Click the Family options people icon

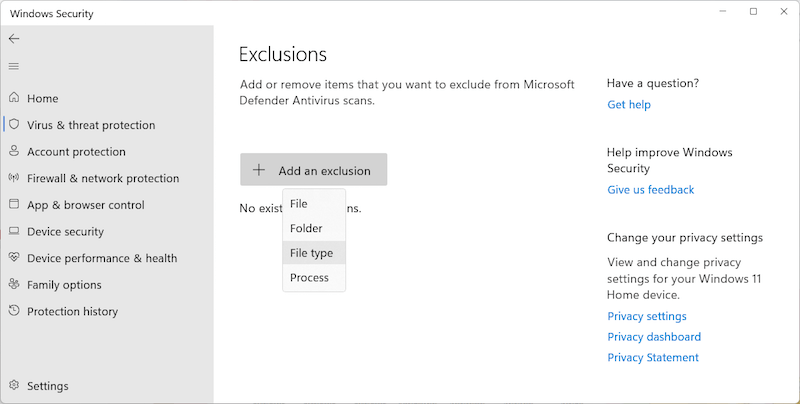[14, 284]
